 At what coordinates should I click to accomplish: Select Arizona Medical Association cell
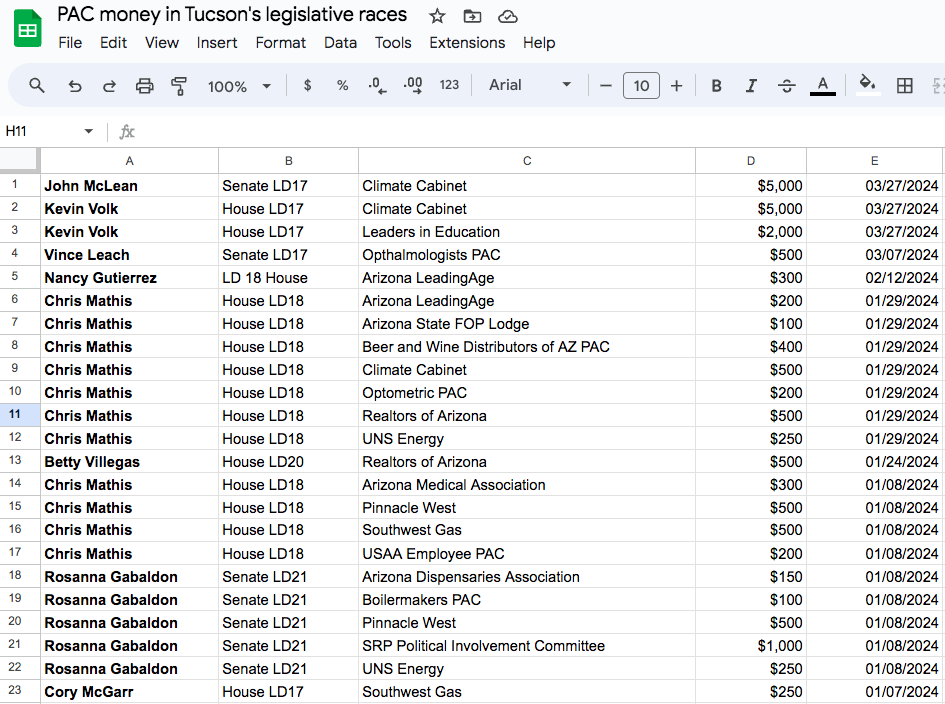pyautogui.click(x=527, y=485)
